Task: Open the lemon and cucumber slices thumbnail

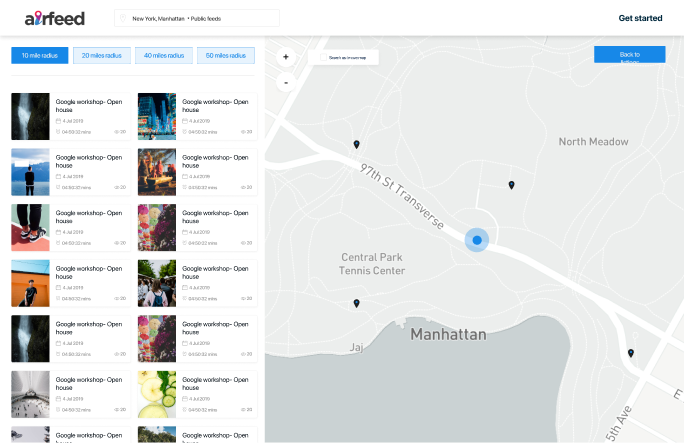Action: [x=157, y=394]
